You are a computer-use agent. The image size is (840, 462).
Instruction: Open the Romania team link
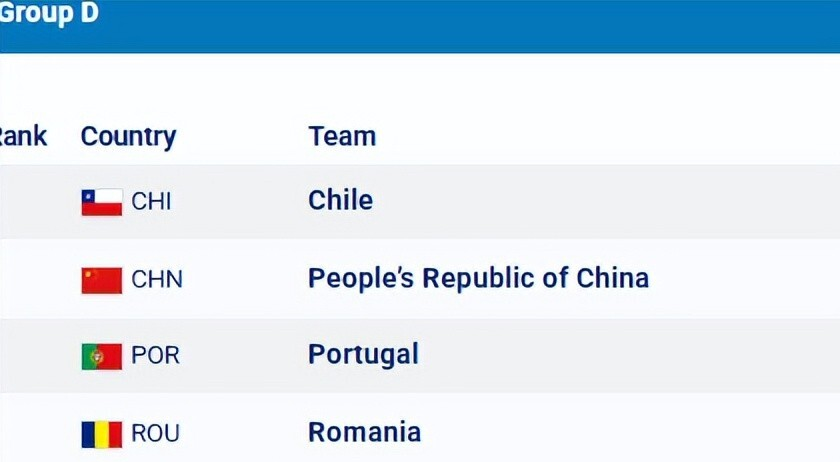click(x=364, y=432)
